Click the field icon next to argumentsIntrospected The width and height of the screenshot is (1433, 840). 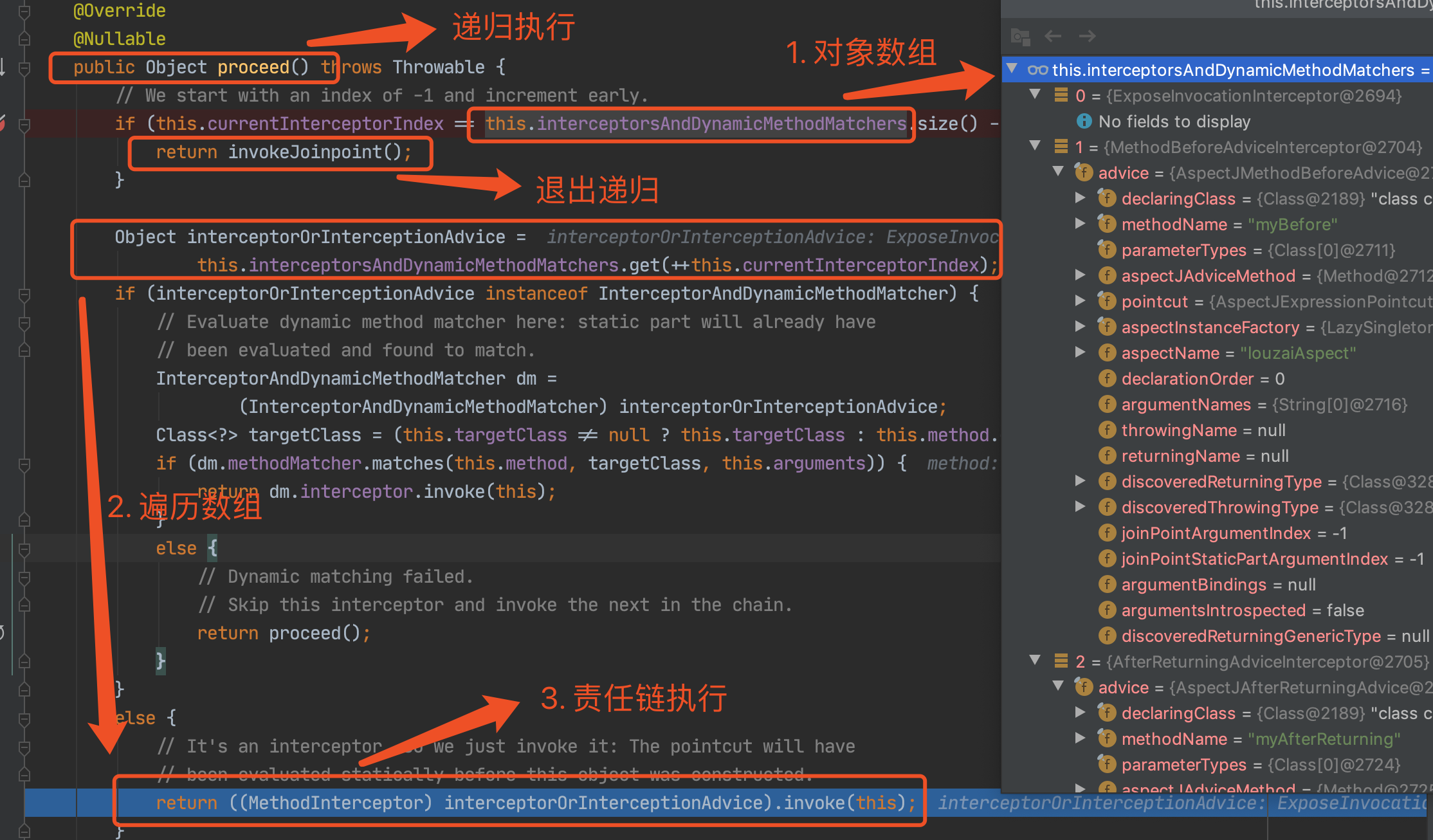pos(1107,610)
